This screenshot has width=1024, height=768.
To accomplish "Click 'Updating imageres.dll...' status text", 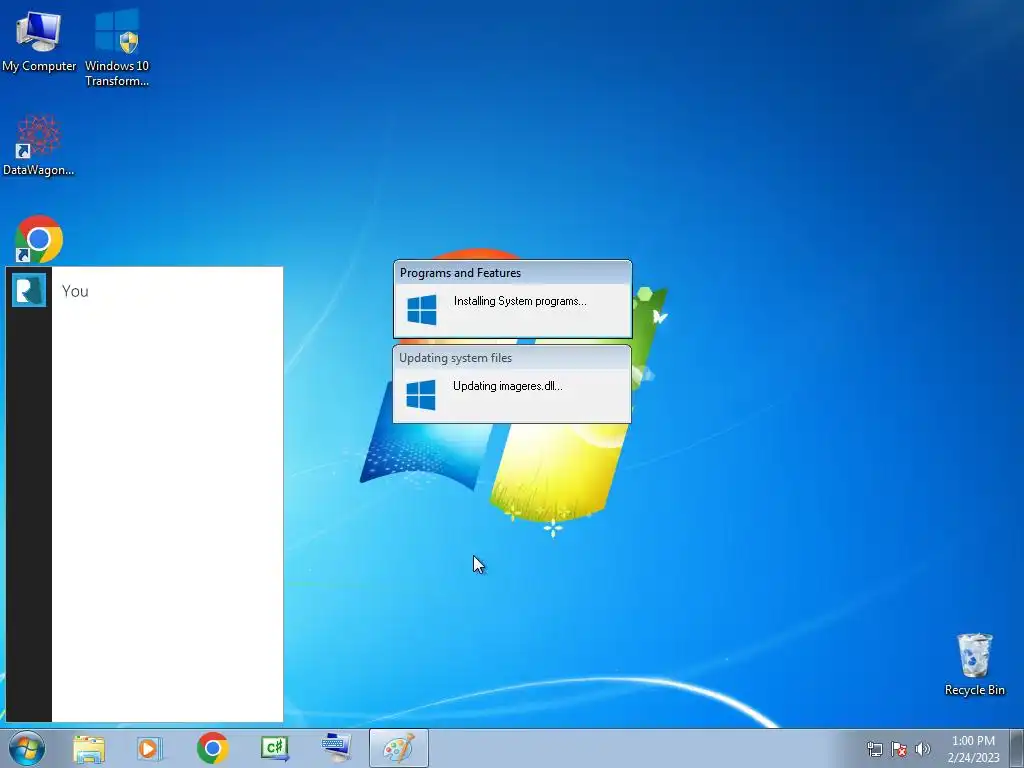I will pos(507,386).
